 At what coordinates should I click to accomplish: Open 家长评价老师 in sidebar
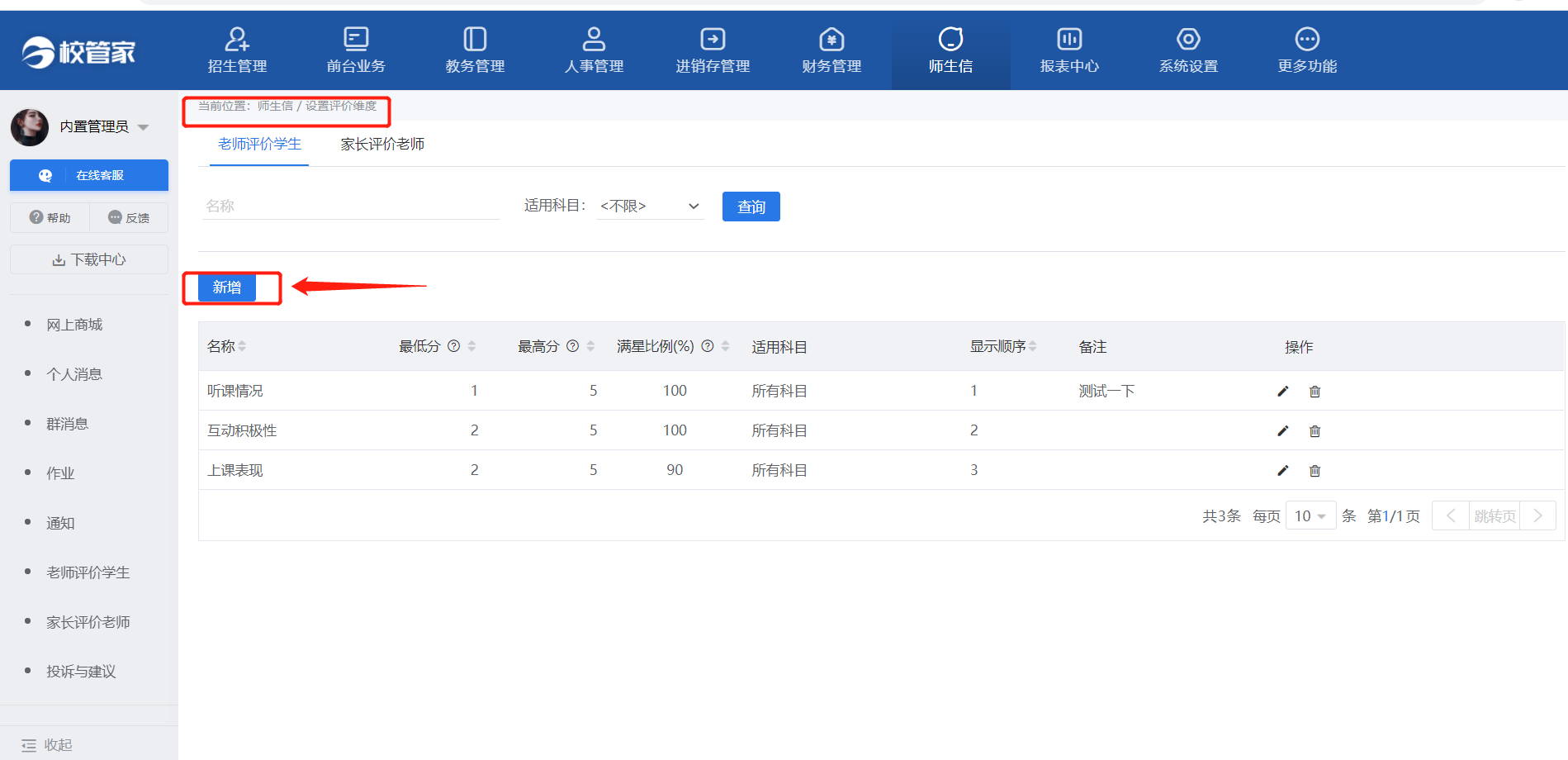[88, 622]
